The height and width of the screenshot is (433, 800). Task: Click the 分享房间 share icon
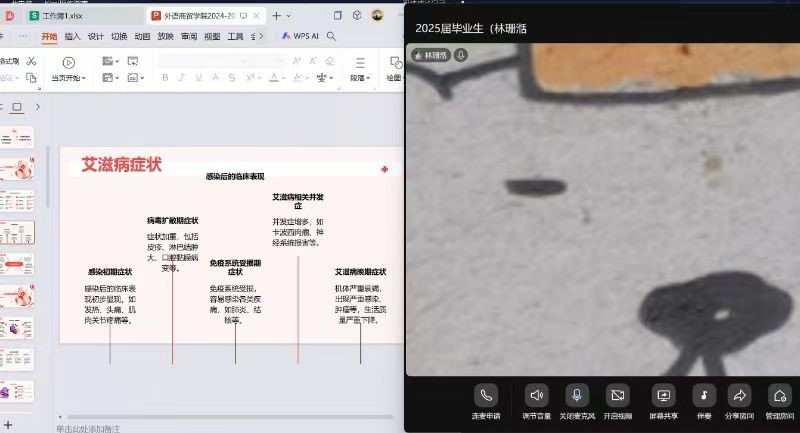click(x=739, y=395)
